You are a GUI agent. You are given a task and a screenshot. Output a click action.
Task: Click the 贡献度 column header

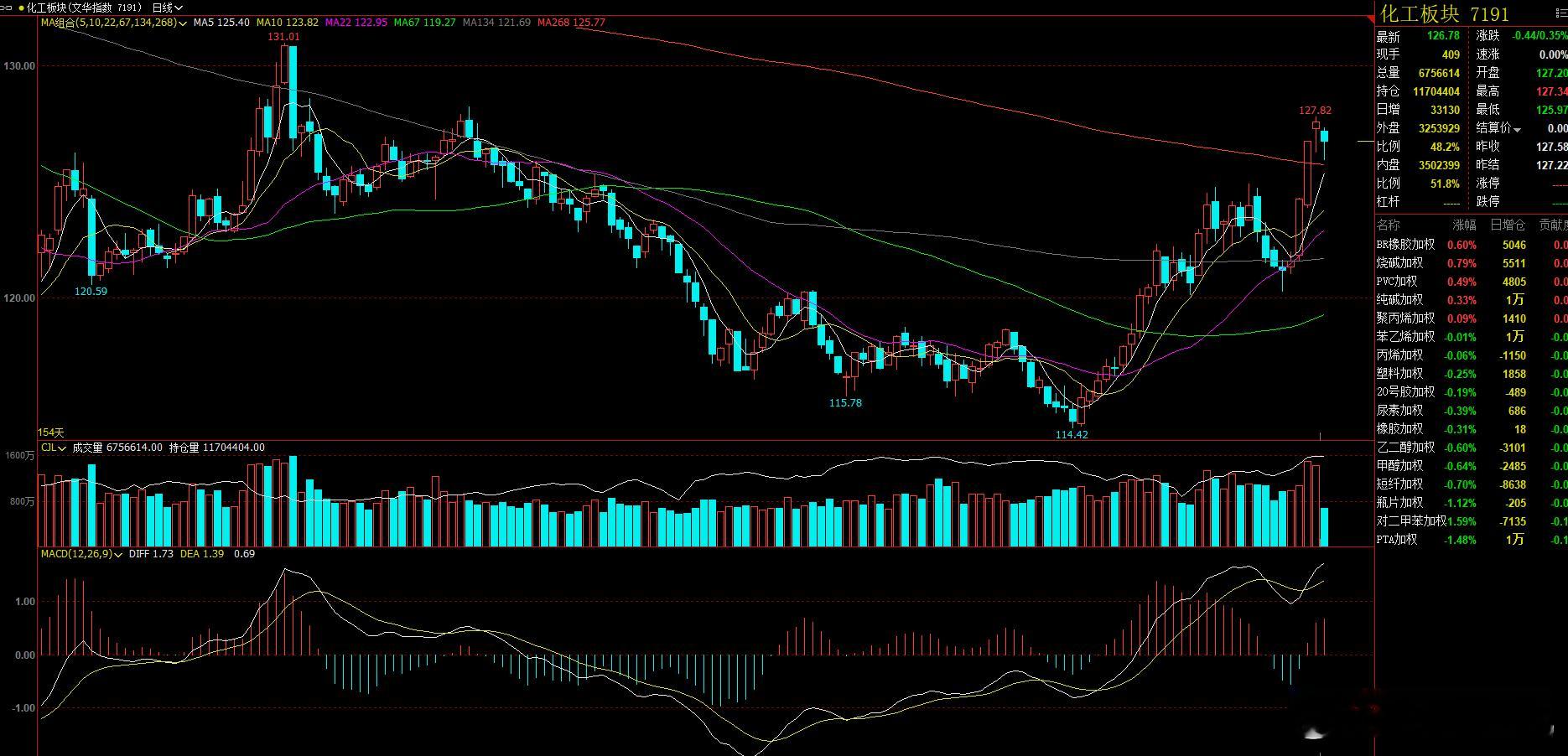tap(1552, 225)
